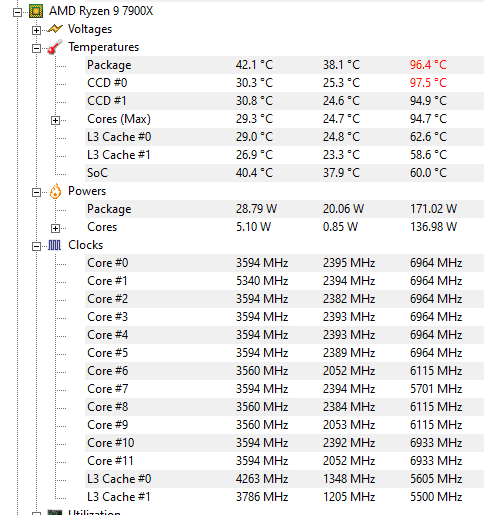
Task: Select L3 Cache #0 under Temperatures
Action: point(119,137)
